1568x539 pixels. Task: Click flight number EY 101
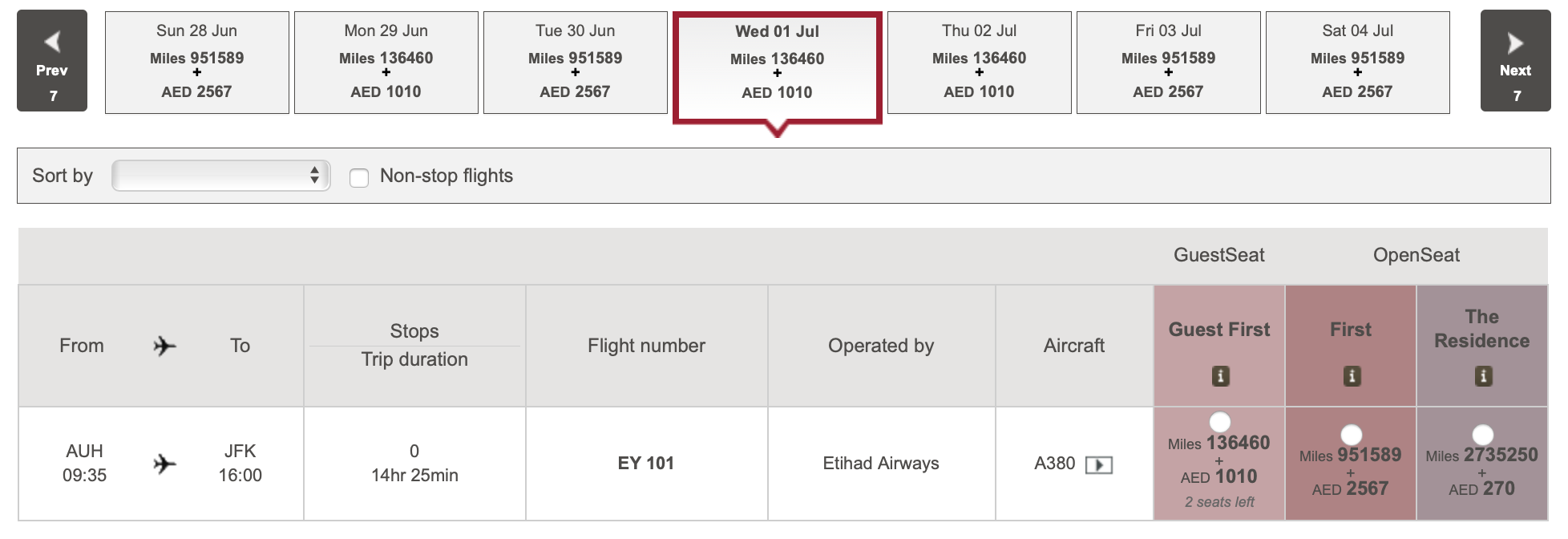pos(645,463)
